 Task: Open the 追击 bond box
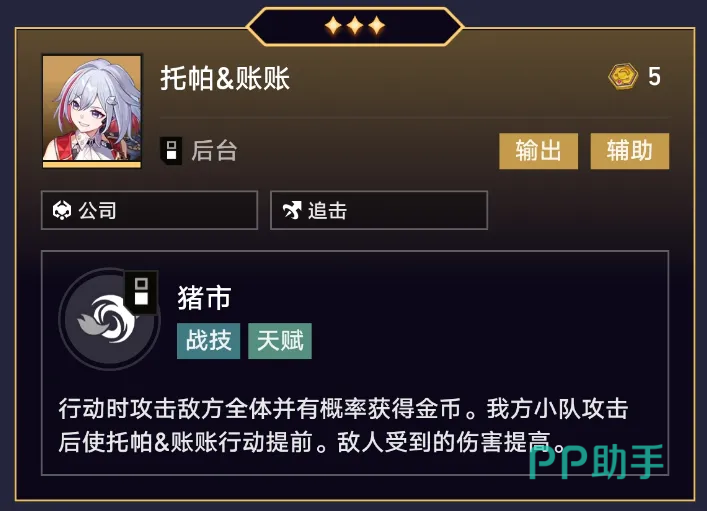(379, 210)
